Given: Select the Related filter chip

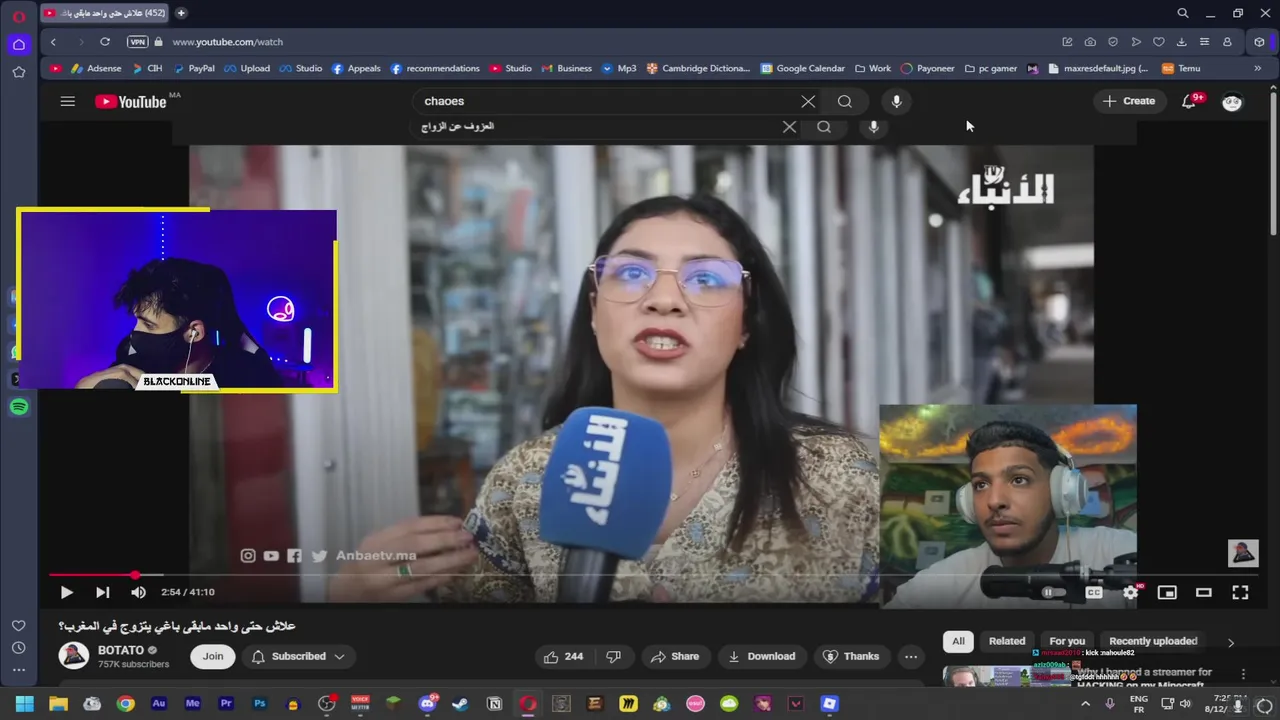Looking at the screenshot, I should (x=1007, y=641).
